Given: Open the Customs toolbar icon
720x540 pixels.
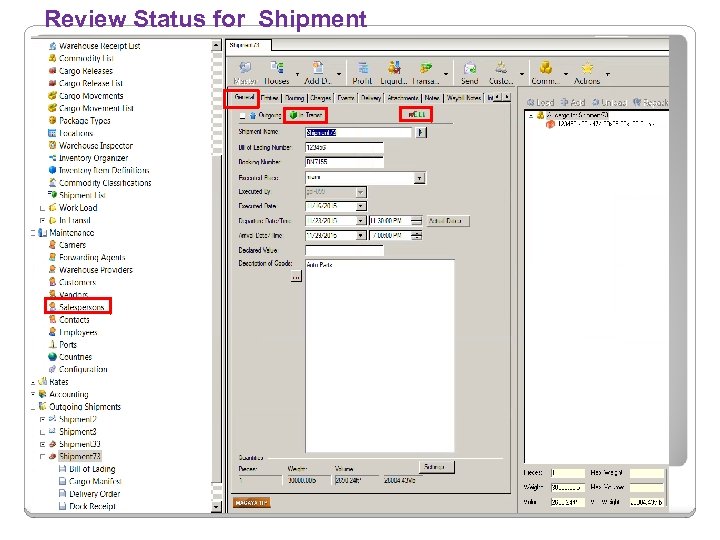Looking at the screenshot, I should 501,72.
